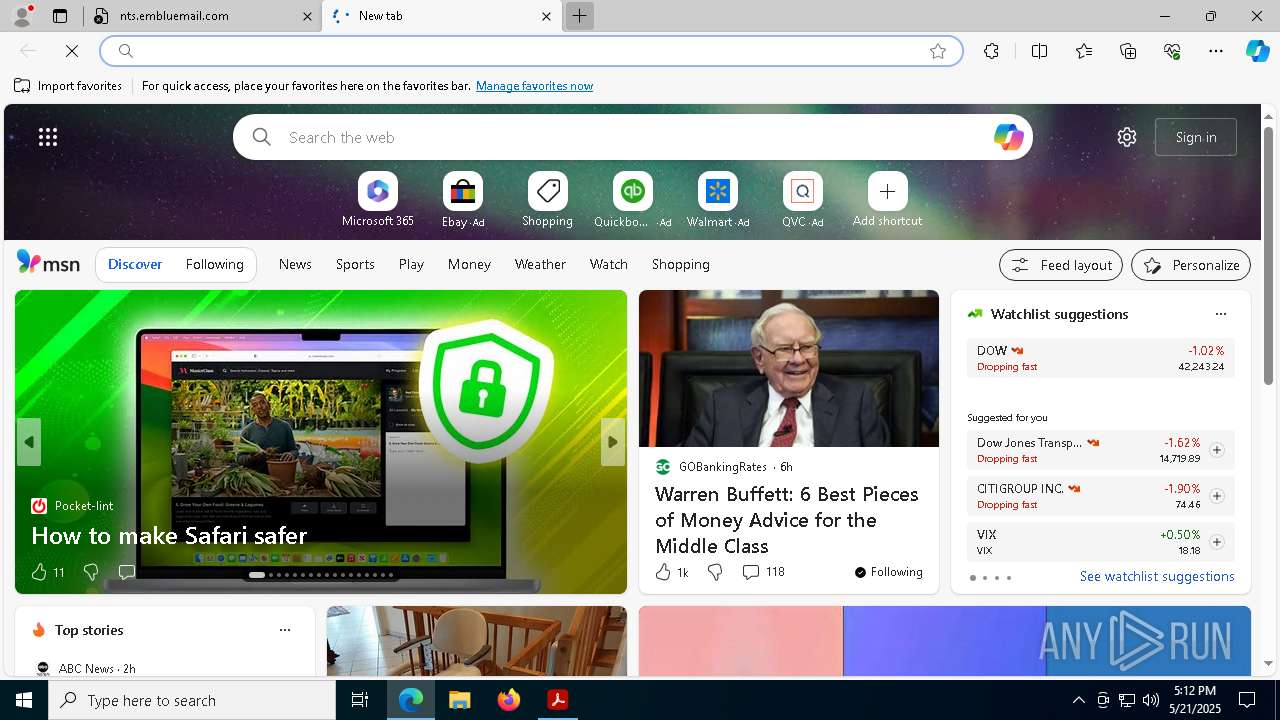Open the Collections icon
1280x720 pixels.
(1128, 51)
